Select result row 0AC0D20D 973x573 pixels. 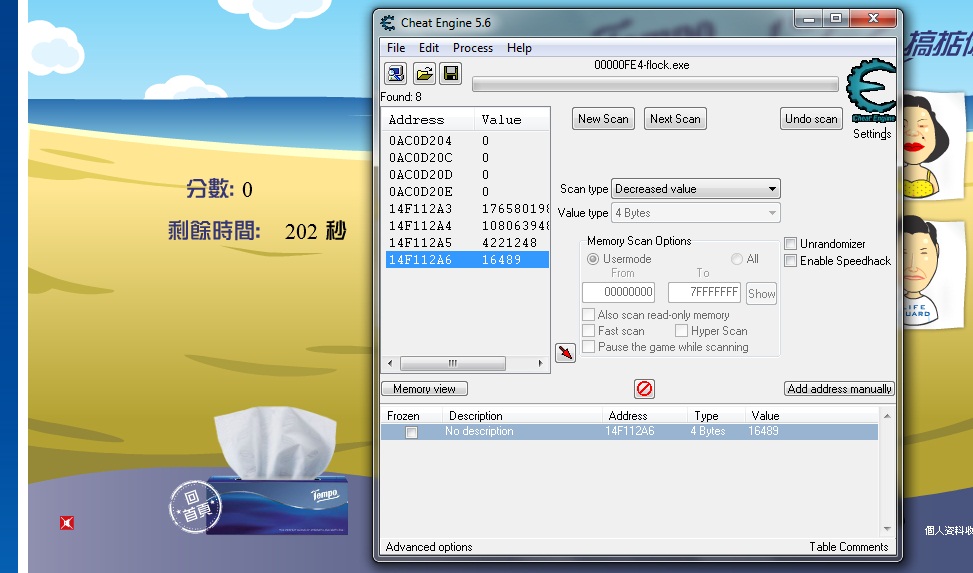point(467,175)
